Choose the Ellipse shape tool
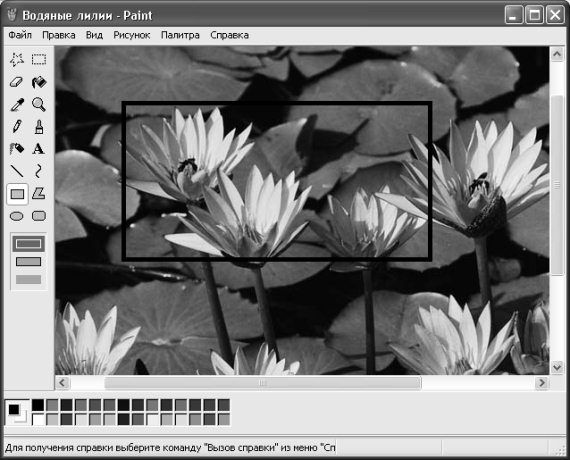Screen dimensions: 570x460 (x=17, y=216)
